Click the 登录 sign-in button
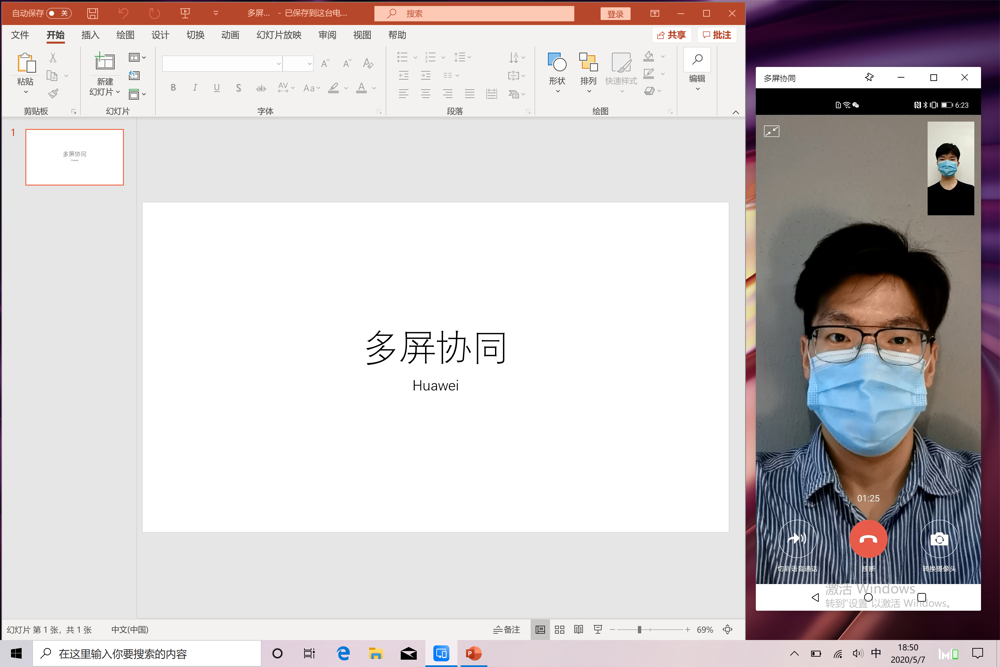Screen dimensions: 1000x667 [615, 14]
